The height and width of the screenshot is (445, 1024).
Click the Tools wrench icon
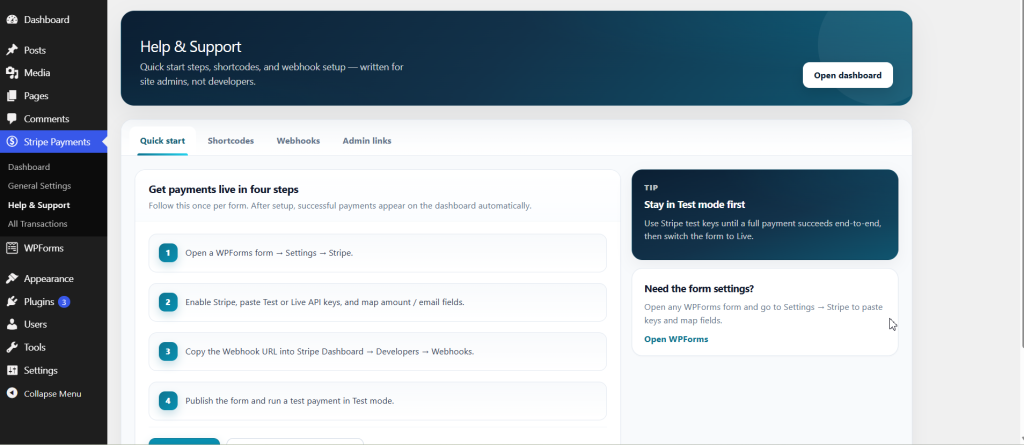click(12, 348)
